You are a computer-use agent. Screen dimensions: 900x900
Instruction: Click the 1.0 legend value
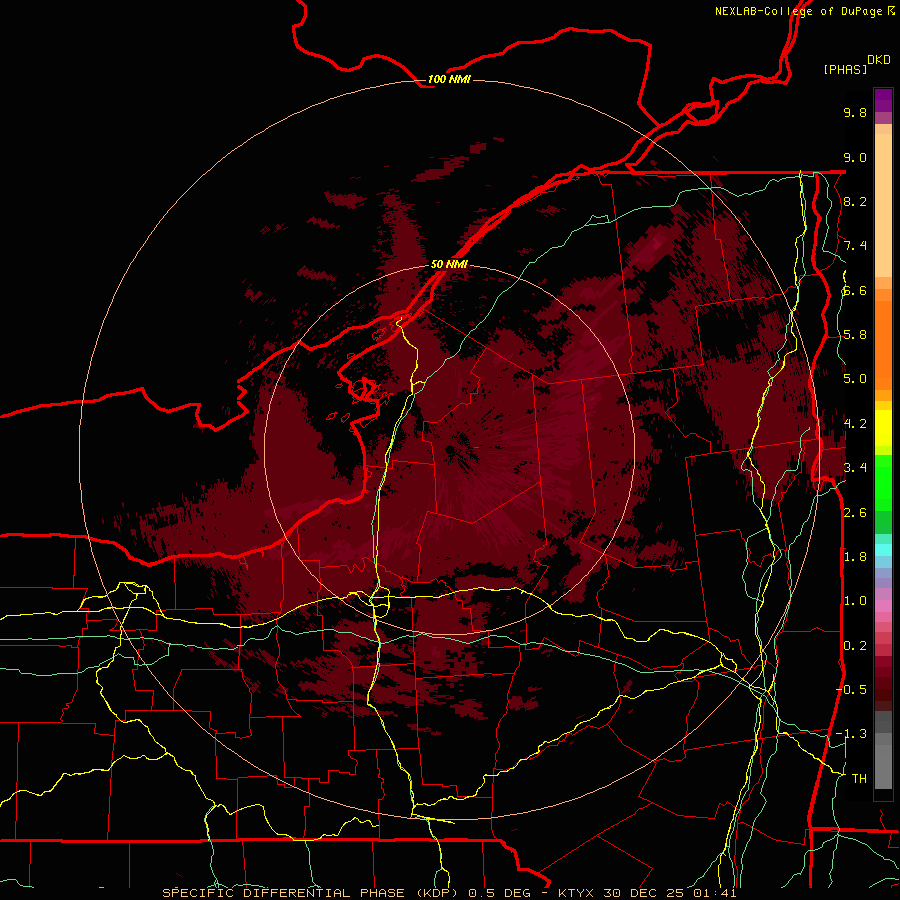[x=855, y=601]
